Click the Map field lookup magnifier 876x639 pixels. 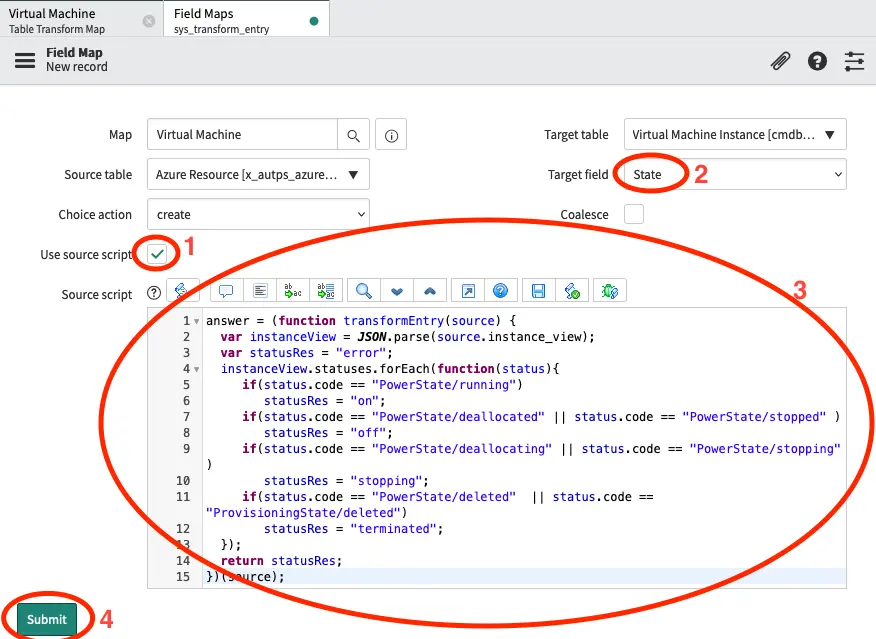[x=354, y=135]
